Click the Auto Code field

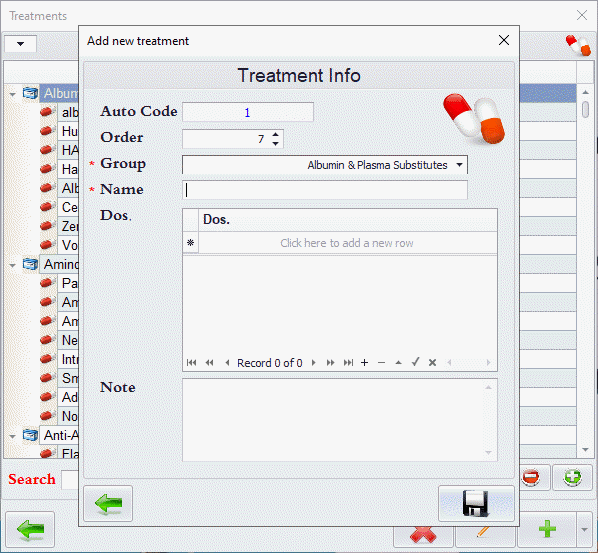[248, 112]
